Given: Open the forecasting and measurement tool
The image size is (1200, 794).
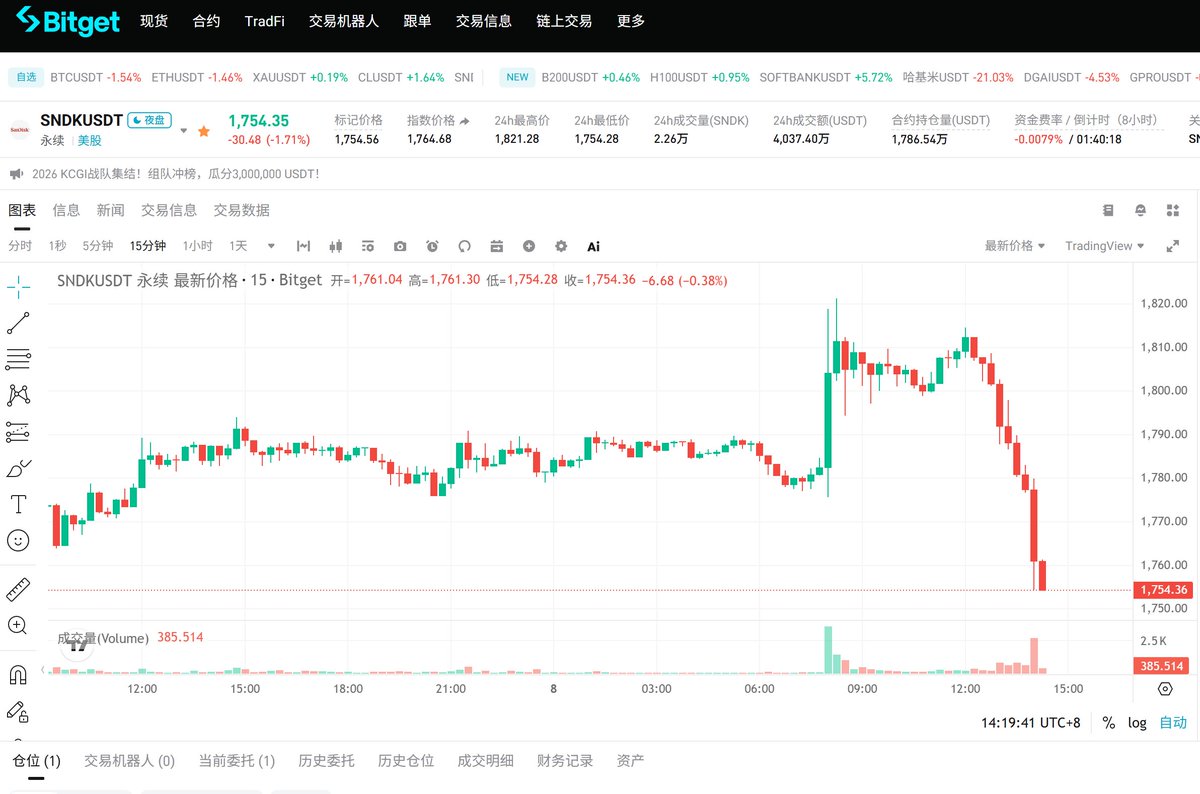Looking at the screenshot, I should (x=18, y=431).
